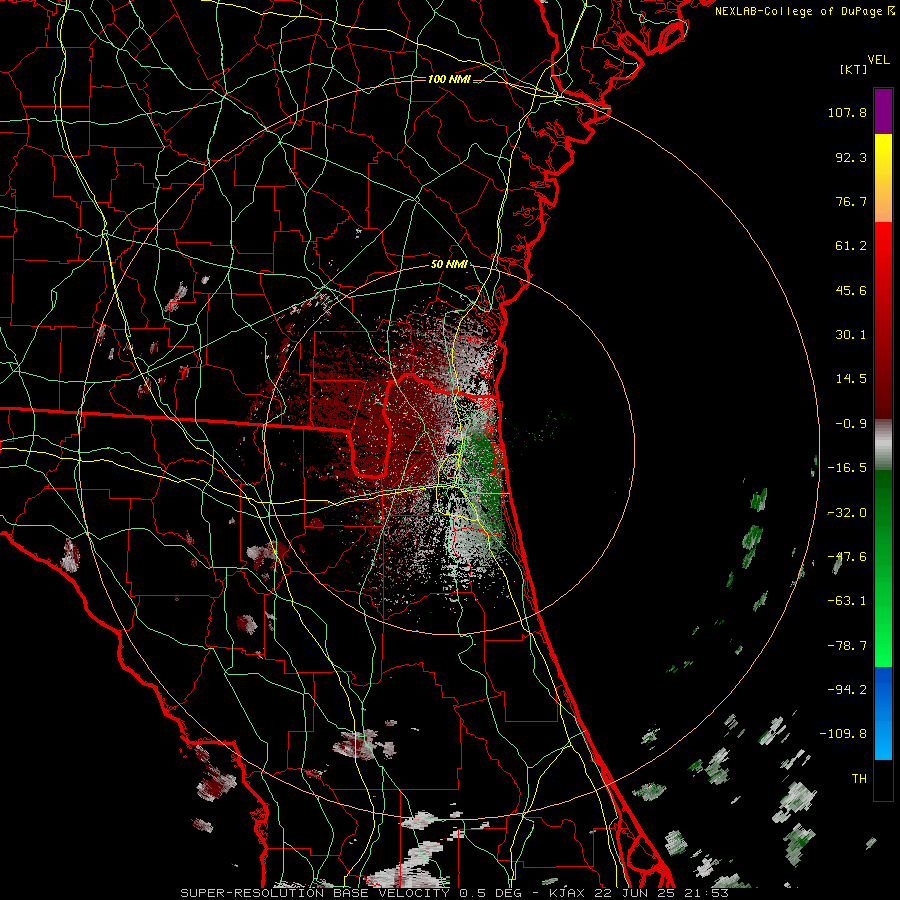Screen dimensions: 900x900
Task: Click the Super-Resolution Base Velocity caption text
Action: coord(455,893)
